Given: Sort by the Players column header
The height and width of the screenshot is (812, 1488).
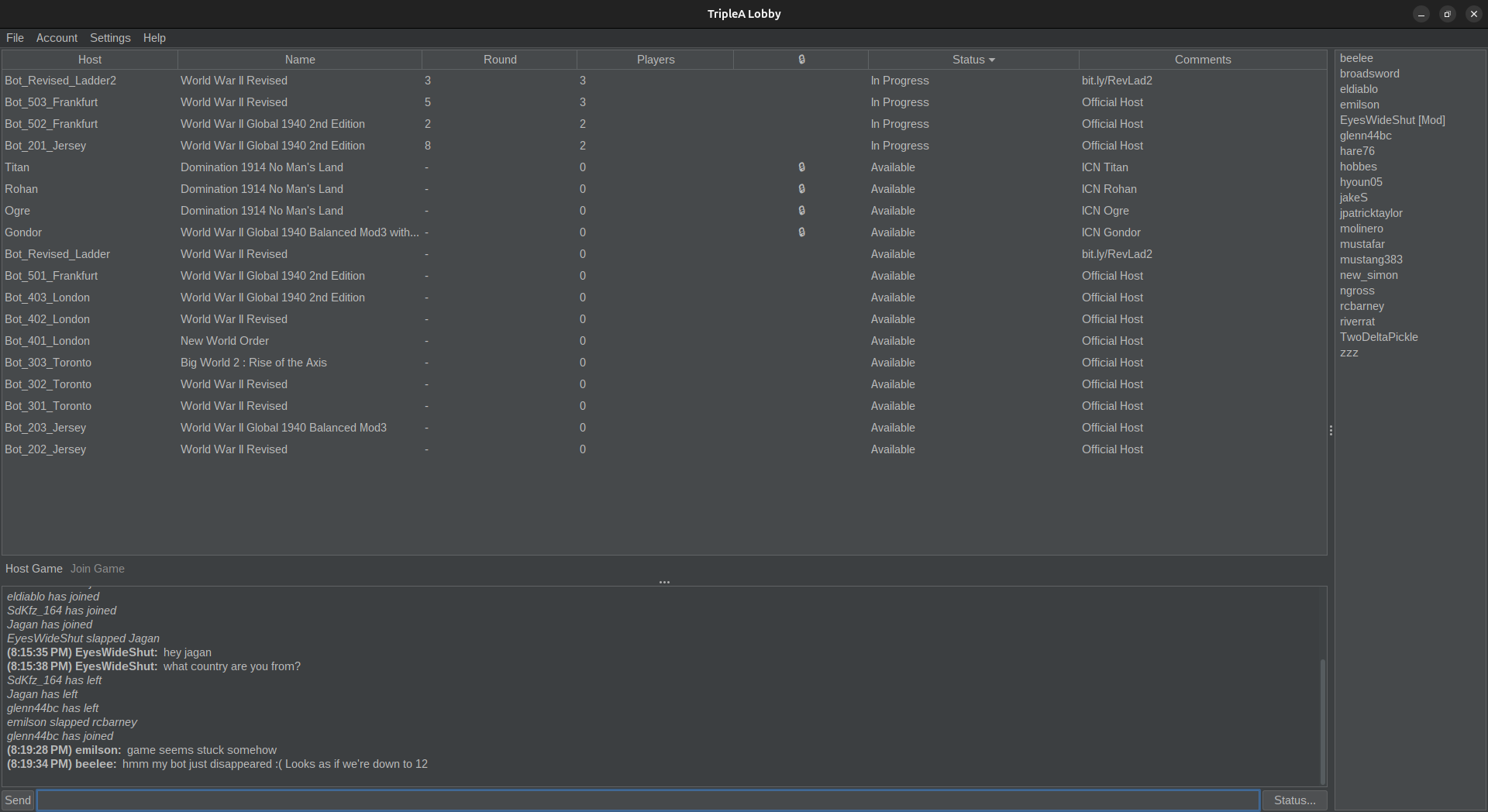Looking at the screenshot, I should click(x=656, y=60).
